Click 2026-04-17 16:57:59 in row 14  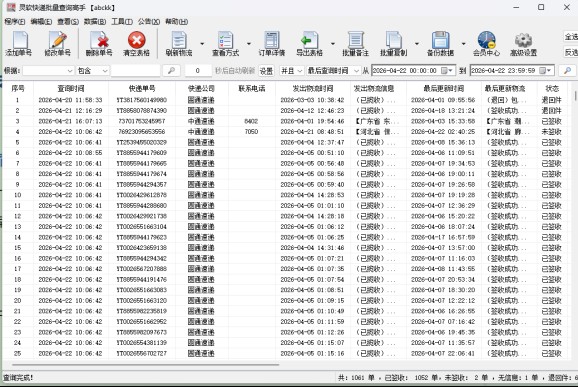pyautogui.click(x=443, y=237)
